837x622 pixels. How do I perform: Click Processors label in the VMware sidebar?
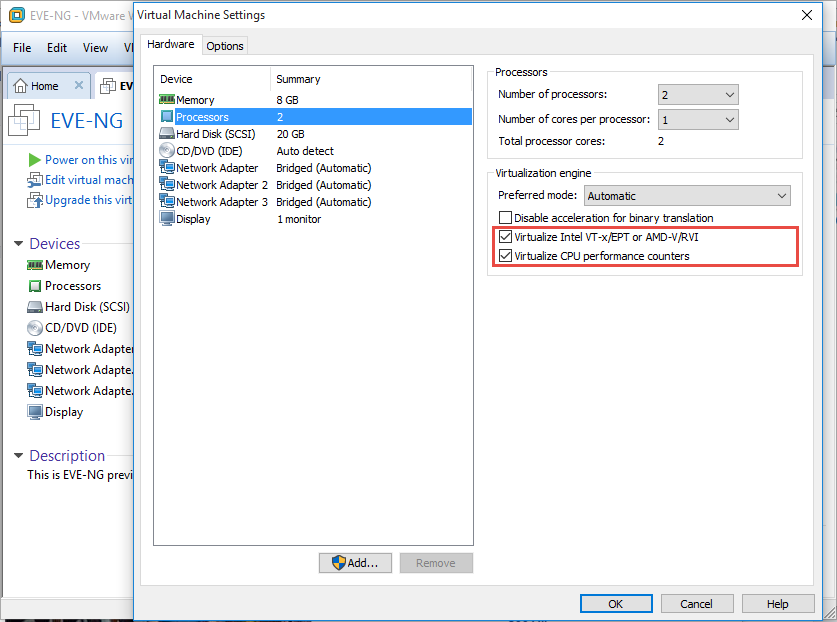(73, 286)
